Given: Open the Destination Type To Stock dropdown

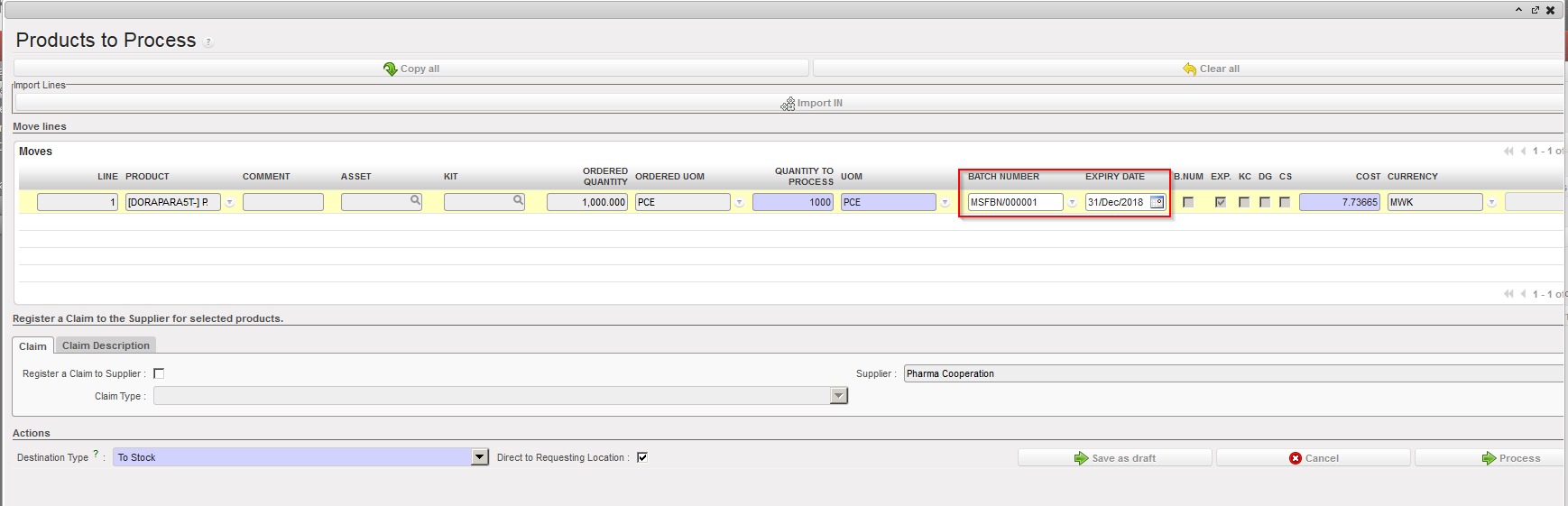Looking at the screenshot, I should tap(480, 457).
